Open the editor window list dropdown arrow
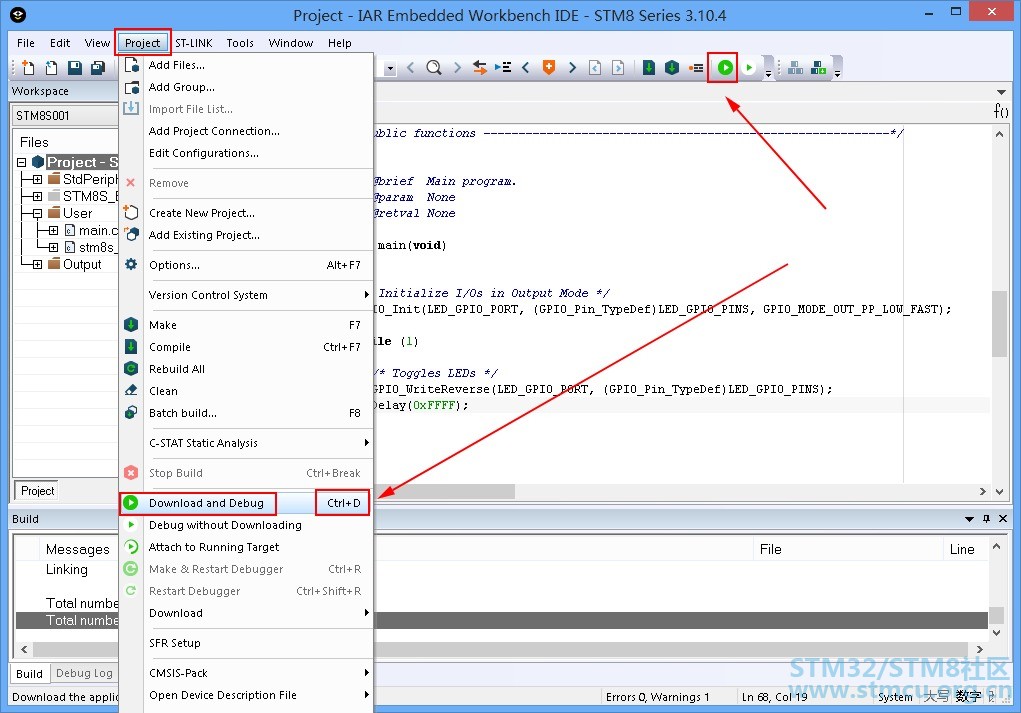Viewport: 1021px width, 713px height. click(1001, 92)
